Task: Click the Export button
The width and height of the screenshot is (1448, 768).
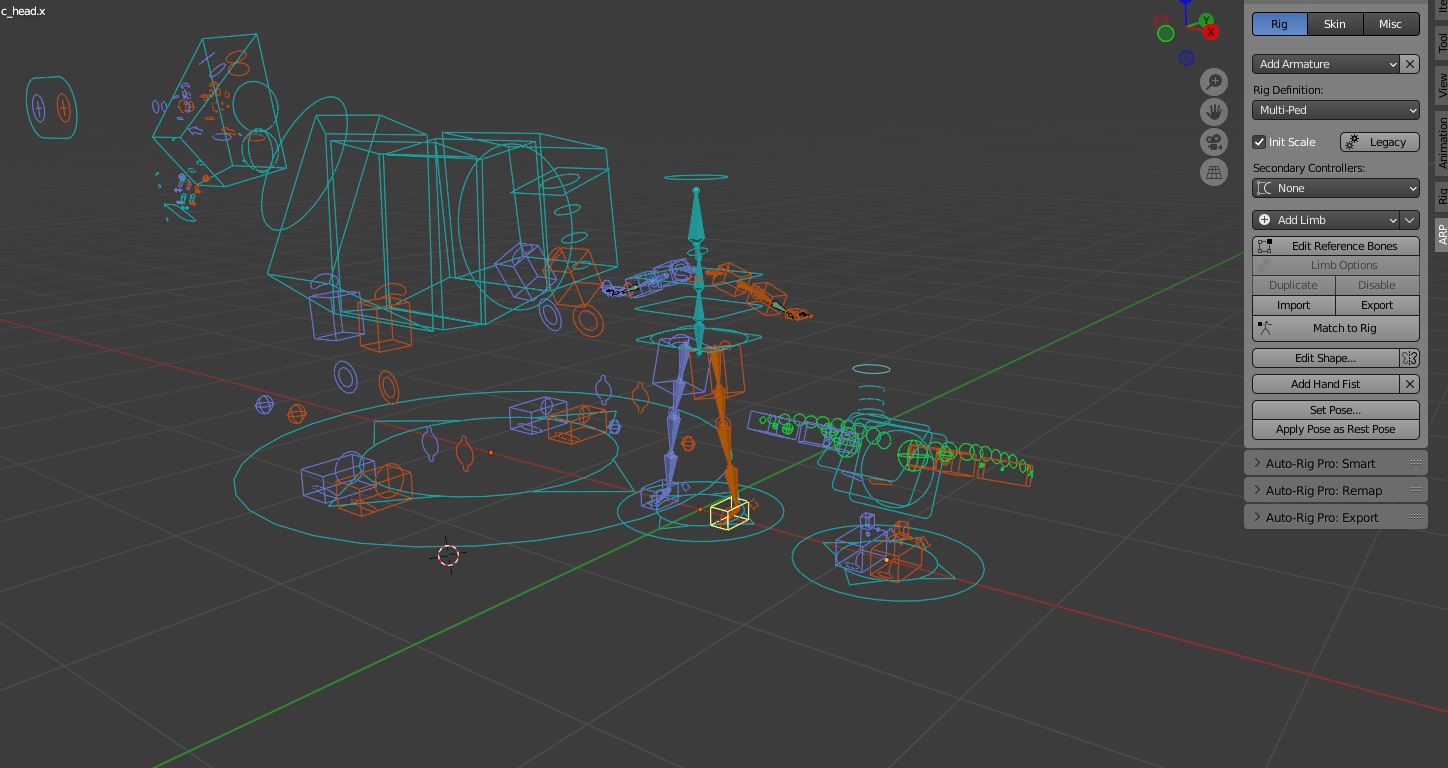Action: (x=1377, y=305)
